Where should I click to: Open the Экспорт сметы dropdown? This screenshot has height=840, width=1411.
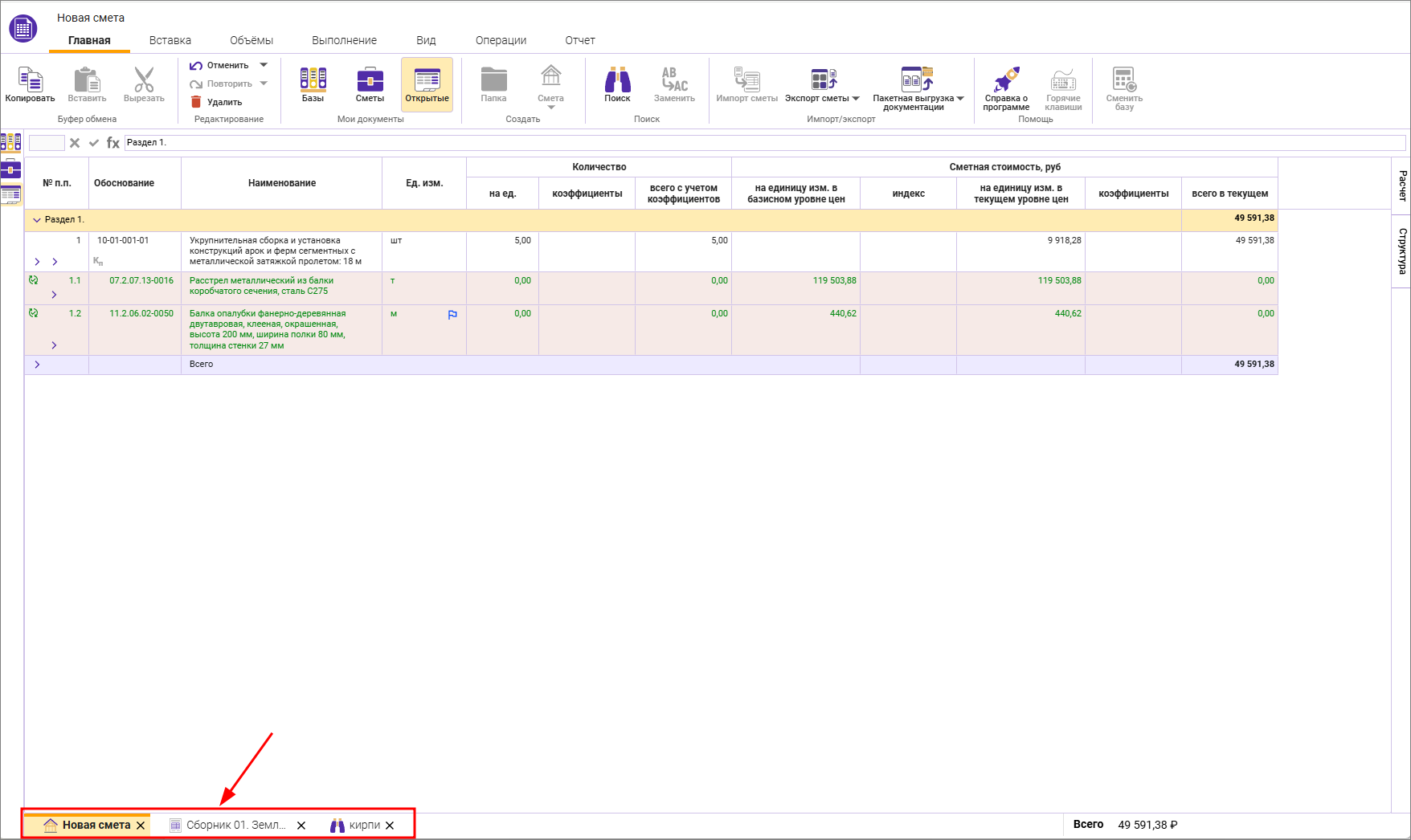pos(856,99)
